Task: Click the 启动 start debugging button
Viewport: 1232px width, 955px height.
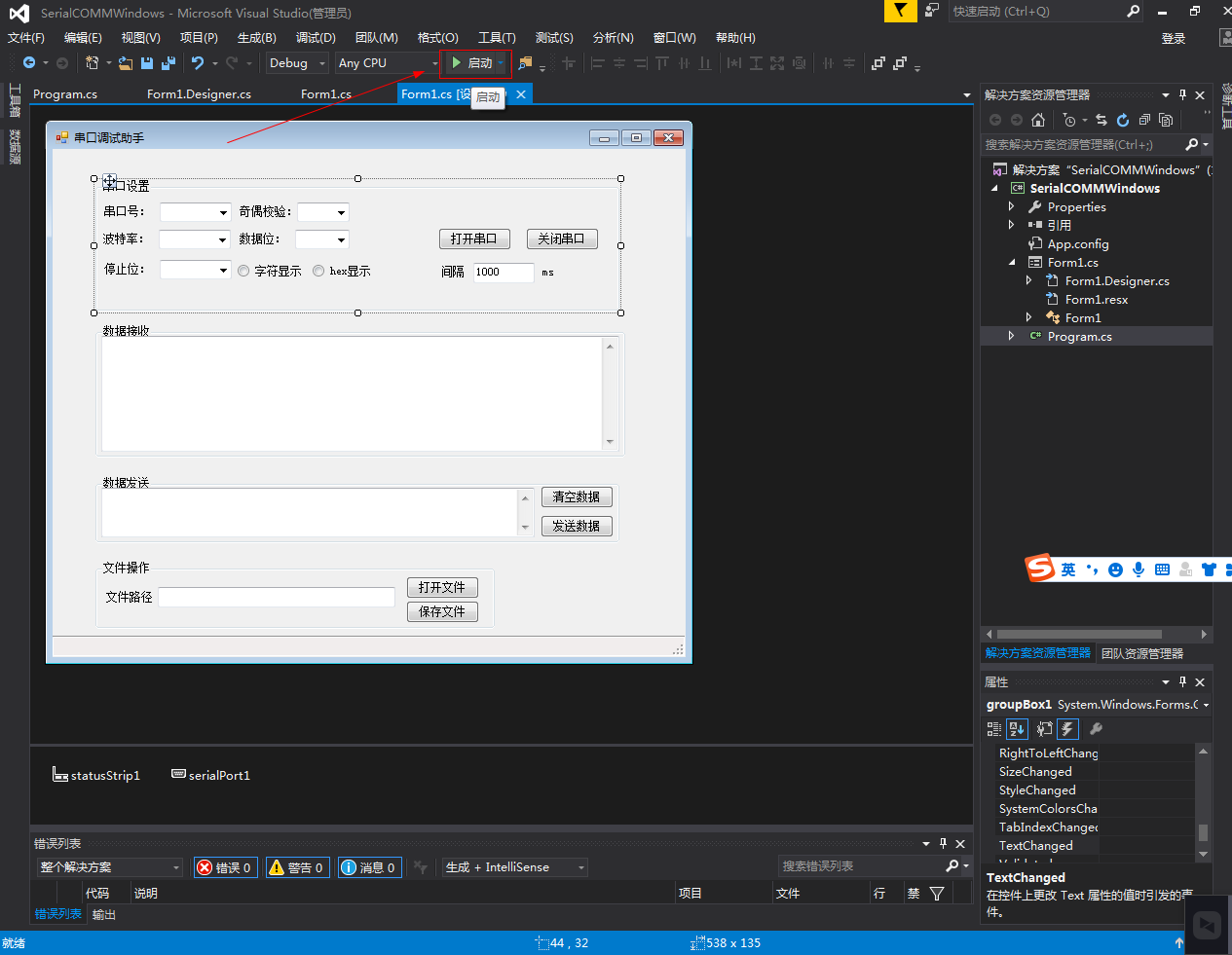Action: [474, 62]
